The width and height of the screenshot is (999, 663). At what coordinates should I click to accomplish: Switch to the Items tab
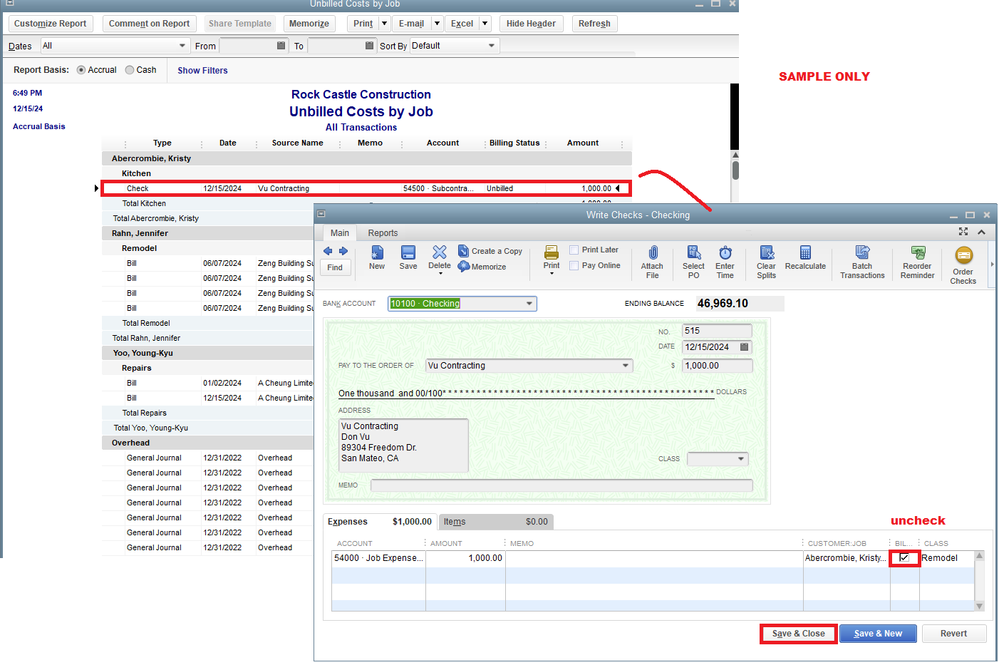click(x=454, y=522)
